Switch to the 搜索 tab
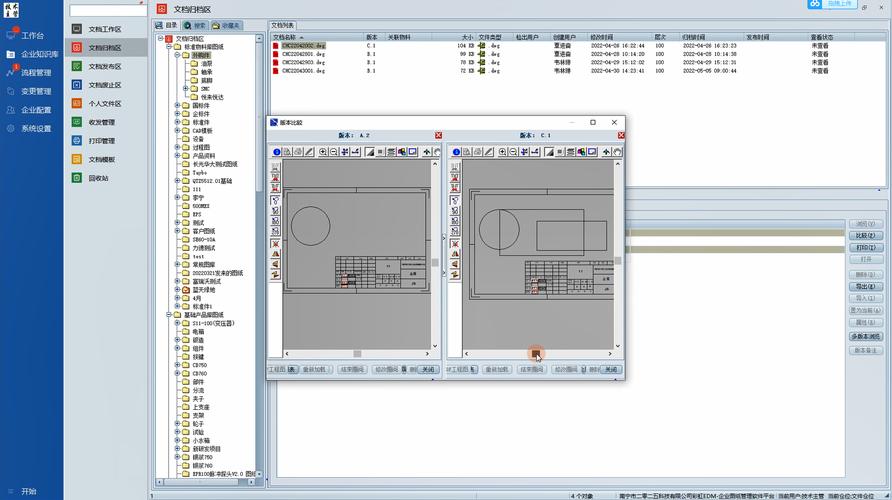 (x=195, y=24)
